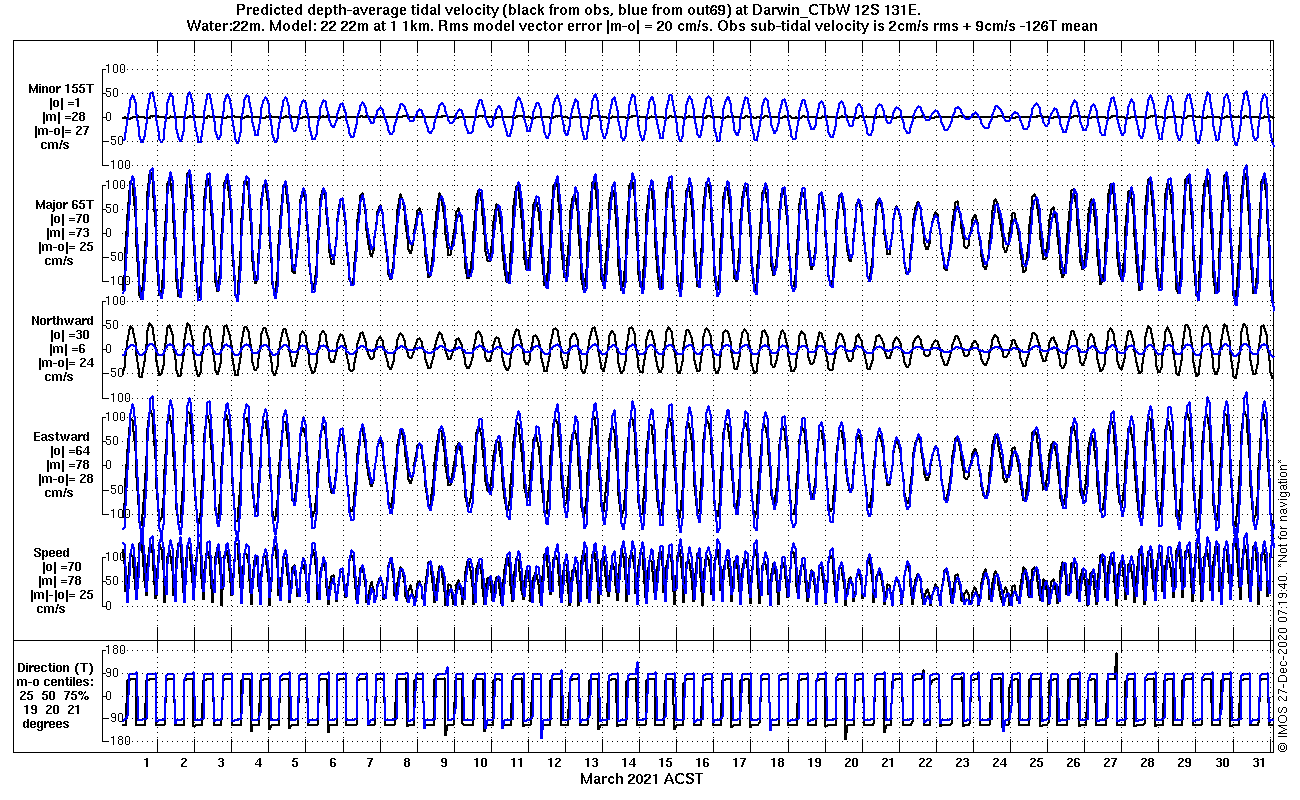Viewport: 1300px width, 800px height.
Task: Click the "March 2021 ACST" axis label
Action: pos(641,779)
